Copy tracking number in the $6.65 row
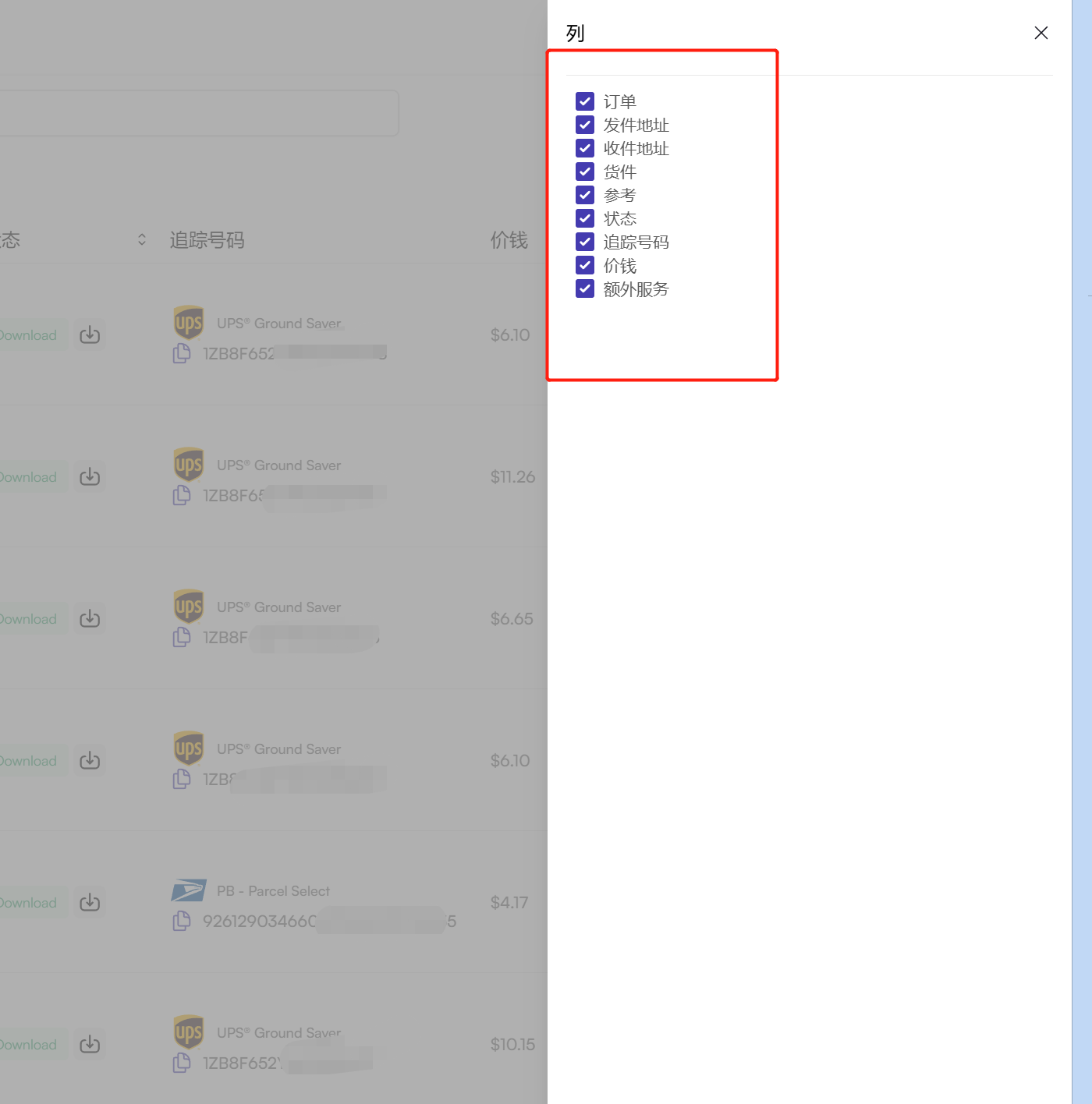Screen dimensions: 1092x1104 pyautogui.click(x=182, y=637)
